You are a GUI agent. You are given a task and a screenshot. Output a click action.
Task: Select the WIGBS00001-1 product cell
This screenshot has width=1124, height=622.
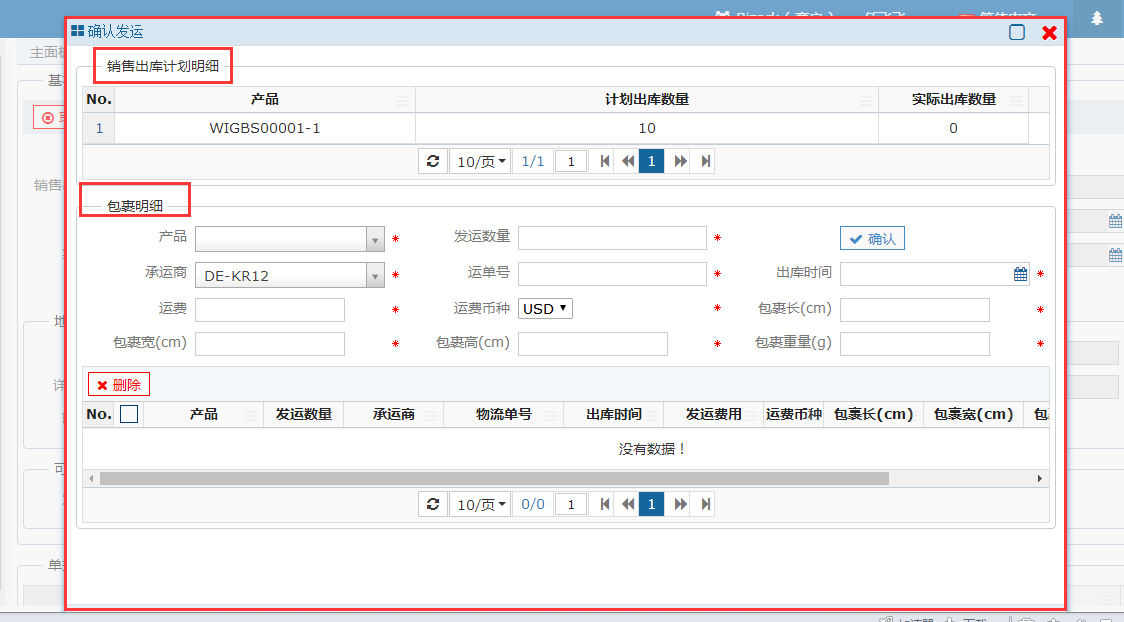tap(265, 128)
